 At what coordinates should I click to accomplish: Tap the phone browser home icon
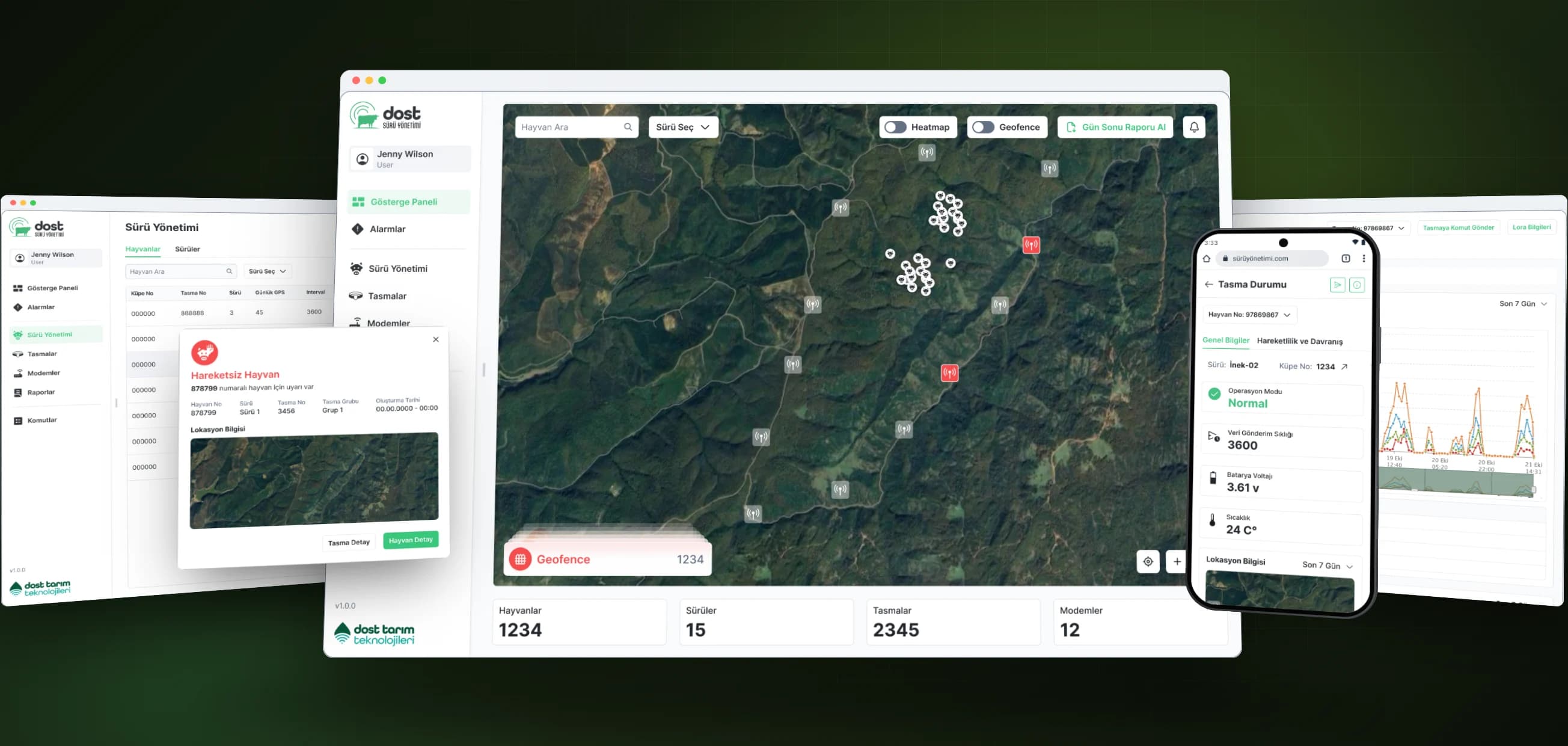[1207, 258]
